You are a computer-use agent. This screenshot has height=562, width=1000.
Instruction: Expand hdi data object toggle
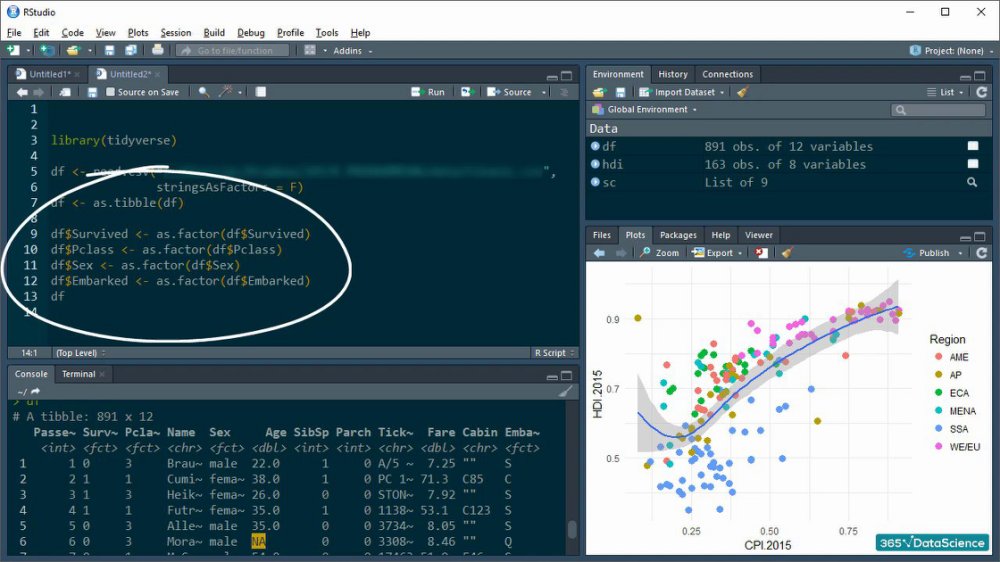pyautogui.click(x=595, y=164)
